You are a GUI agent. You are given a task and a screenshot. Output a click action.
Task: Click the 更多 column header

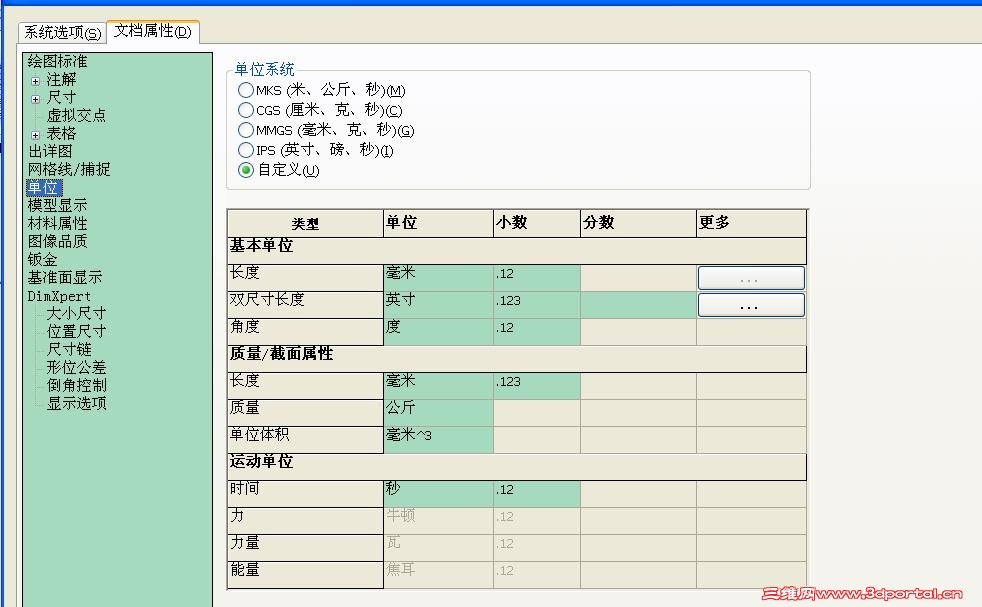coord(751,224)
